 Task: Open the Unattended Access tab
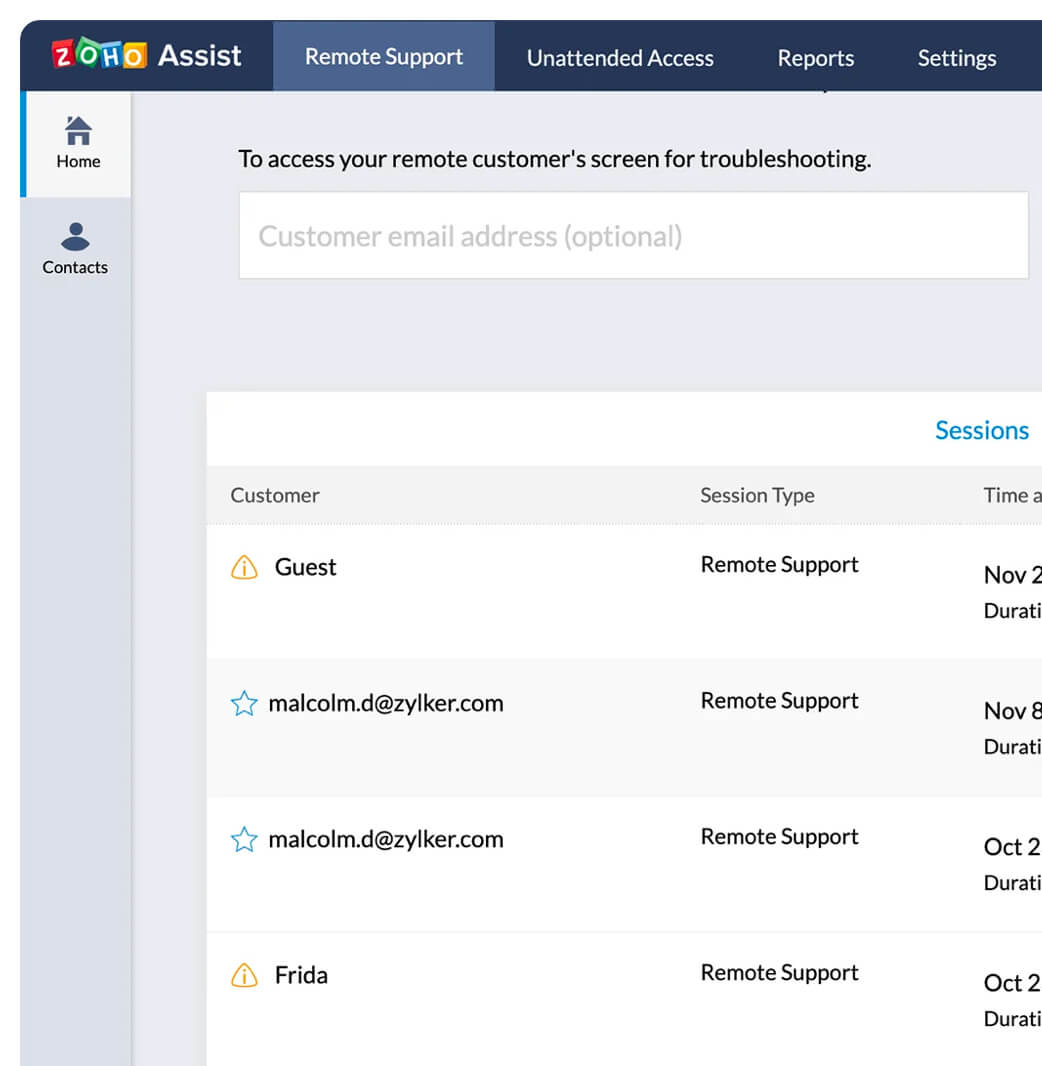point(620,58)
